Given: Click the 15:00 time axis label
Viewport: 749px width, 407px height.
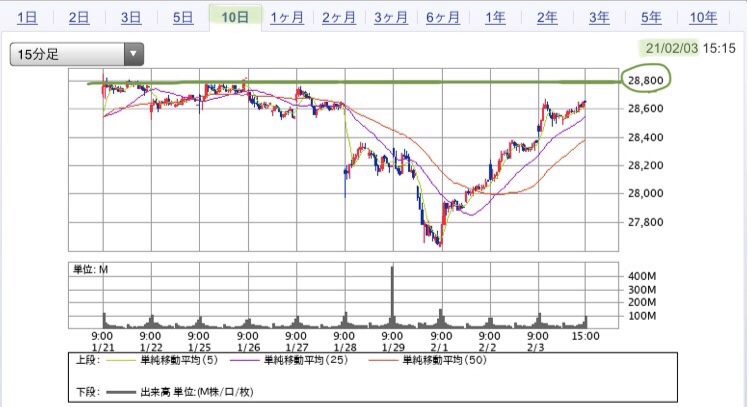Looking at the screenshot, I should pyautogui.click(x=586, y=336).
